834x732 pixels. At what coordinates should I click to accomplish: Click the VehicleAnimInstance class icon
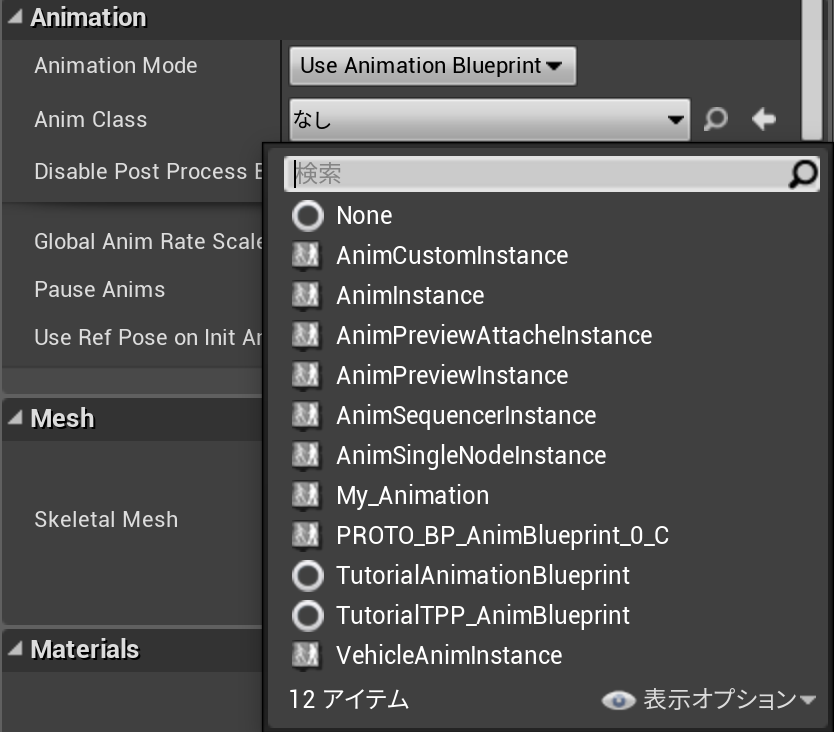[x=306, y=655]
